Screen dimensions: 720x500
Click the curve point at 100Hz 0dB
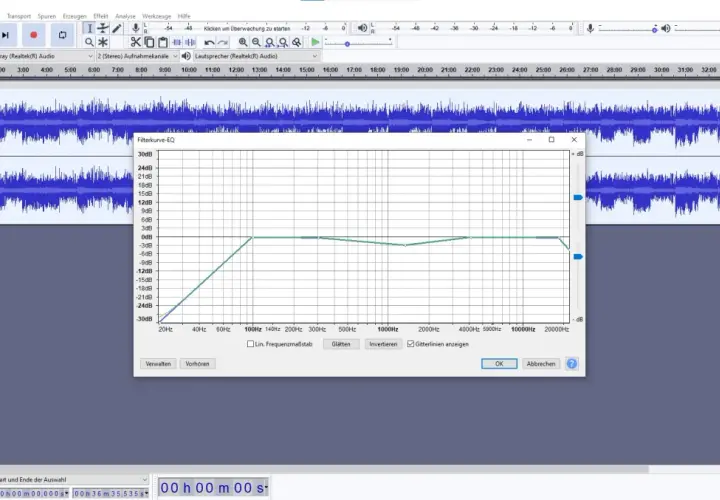[x=252, y=237]
